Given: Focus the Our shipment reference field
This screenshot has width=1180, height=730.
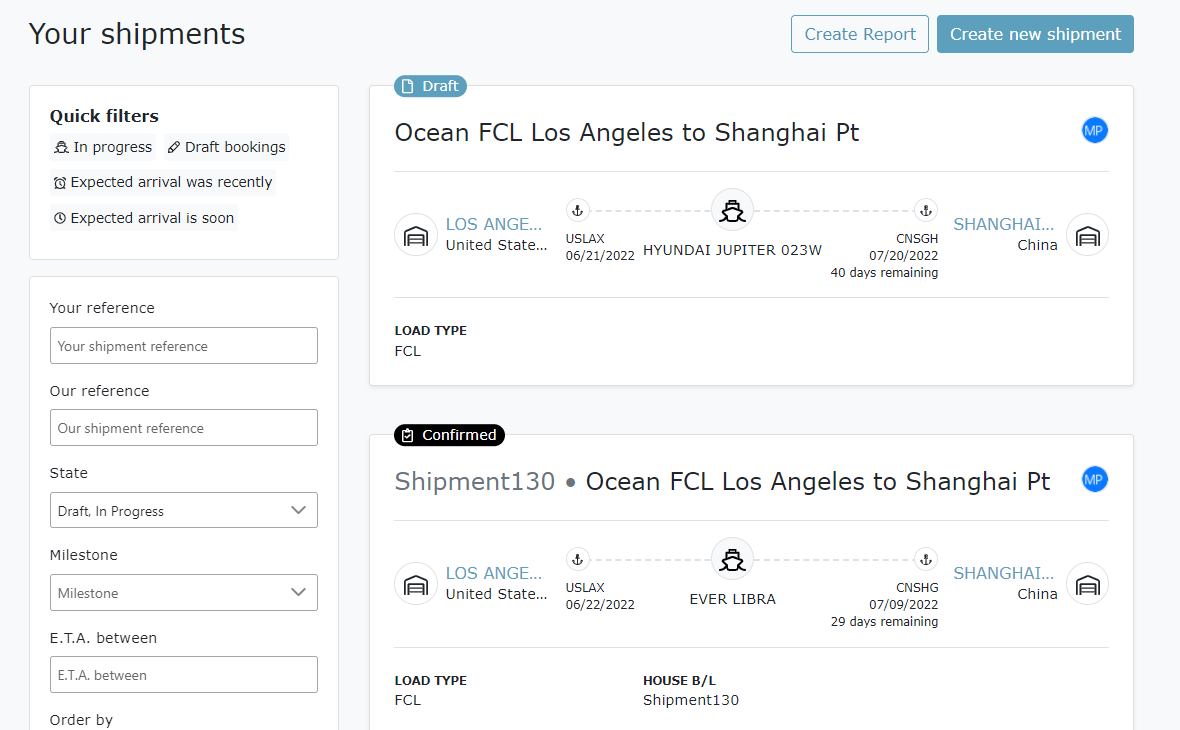Looking at the screenshot, I should tap(184, 427).
